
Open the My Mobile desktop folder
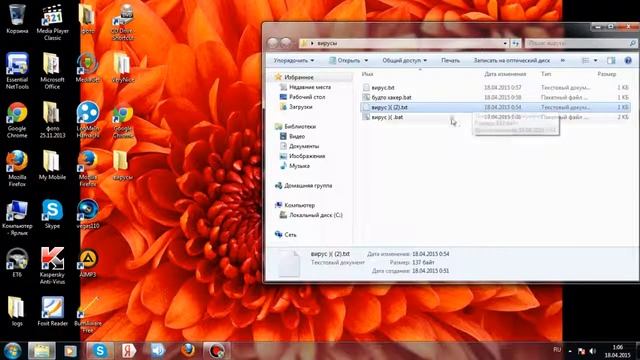(x=52, y=165)
